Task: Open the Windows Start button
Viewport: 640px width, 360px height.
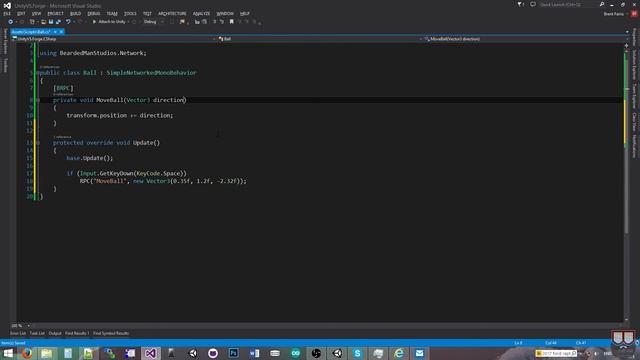Action: (8, 353)
